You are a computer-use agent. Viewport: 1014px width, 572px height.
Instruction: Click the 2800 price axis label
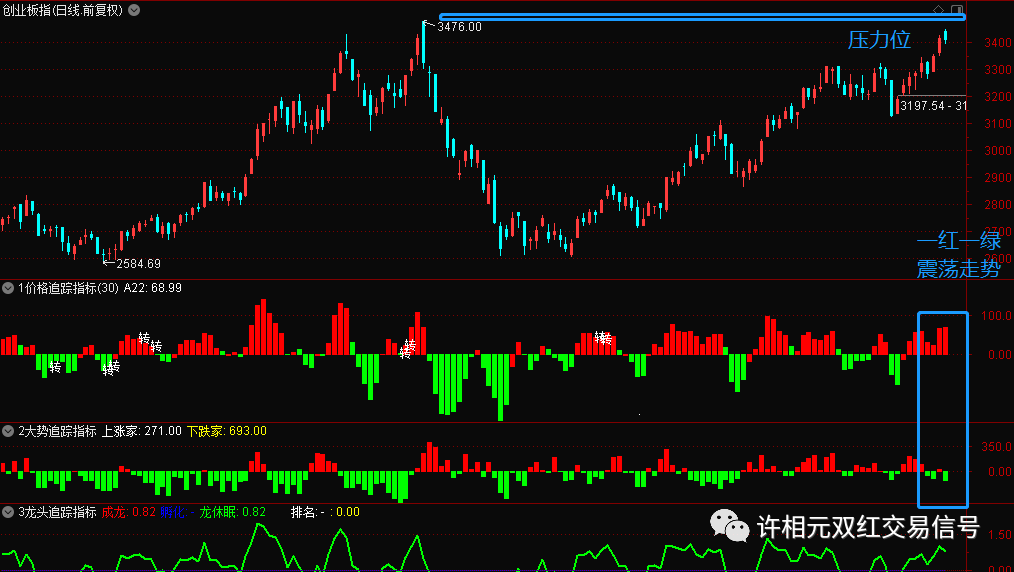point(998,205)
